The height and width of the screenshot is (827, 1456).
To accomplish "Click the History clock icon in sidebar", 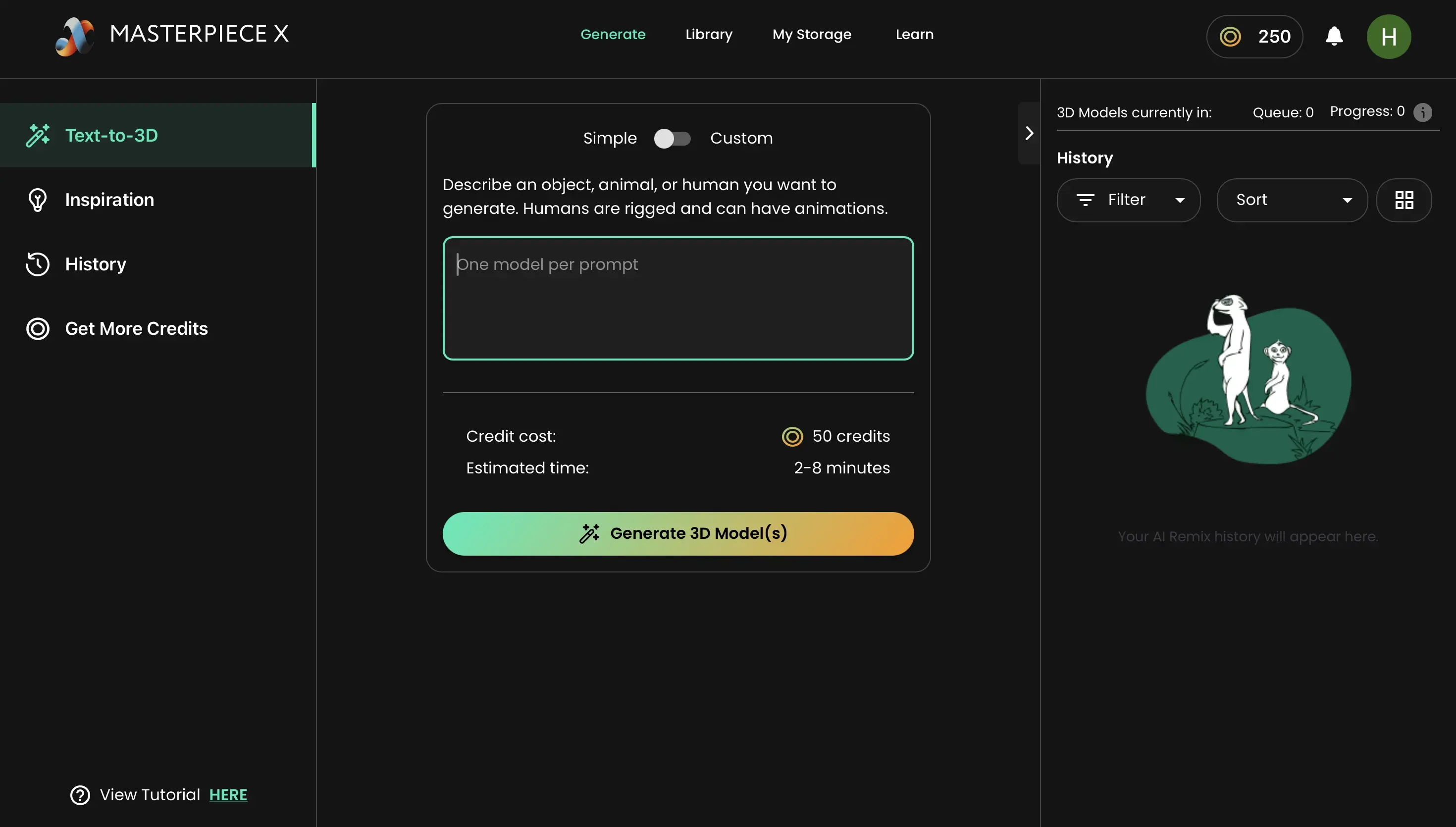I will (x=38, y=264).
